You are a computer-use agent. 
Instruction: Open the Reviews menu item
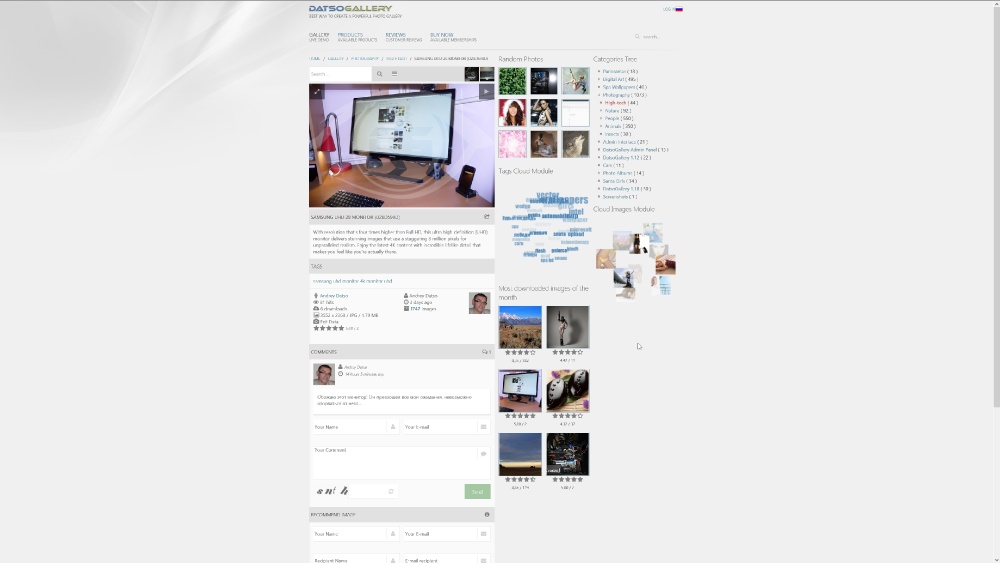(x=396, y=35)
